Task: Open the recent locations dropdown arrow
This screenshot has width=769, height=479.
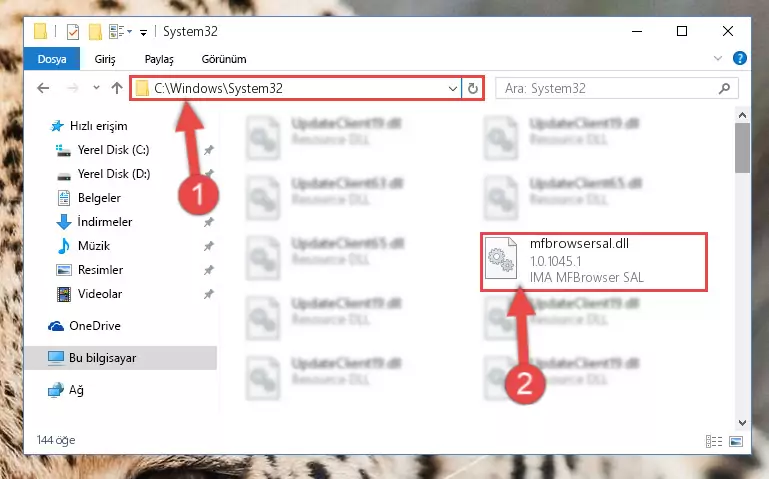Action: click(96, 88)
